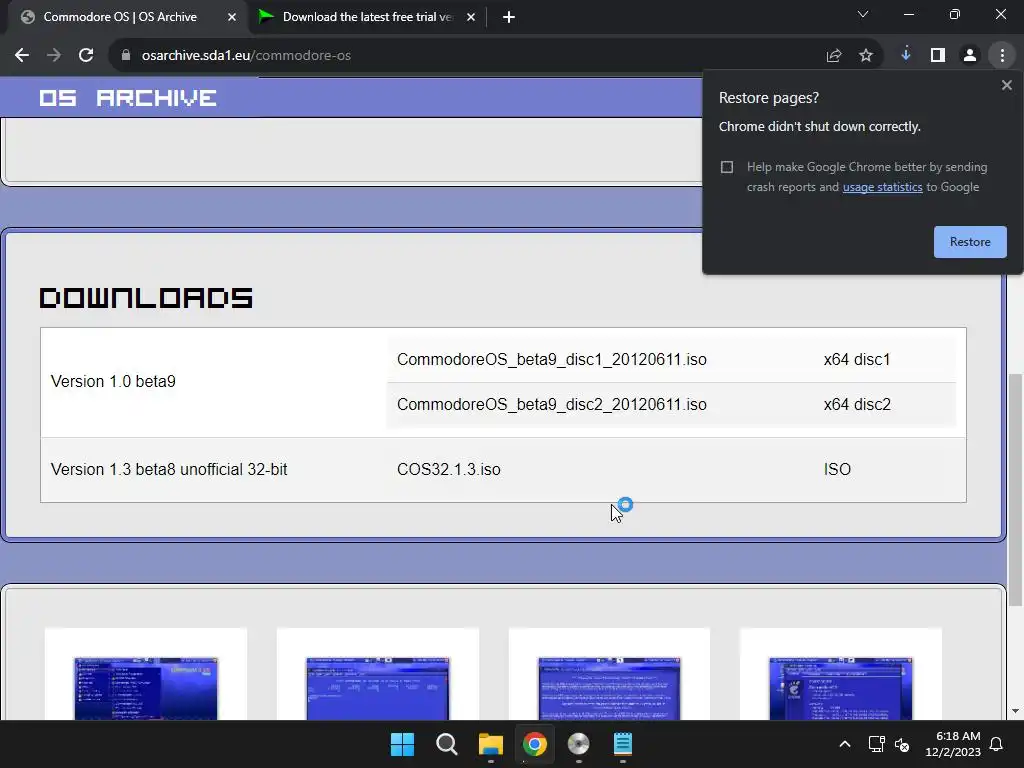View site information lock icon

click(x=126, y=56)
